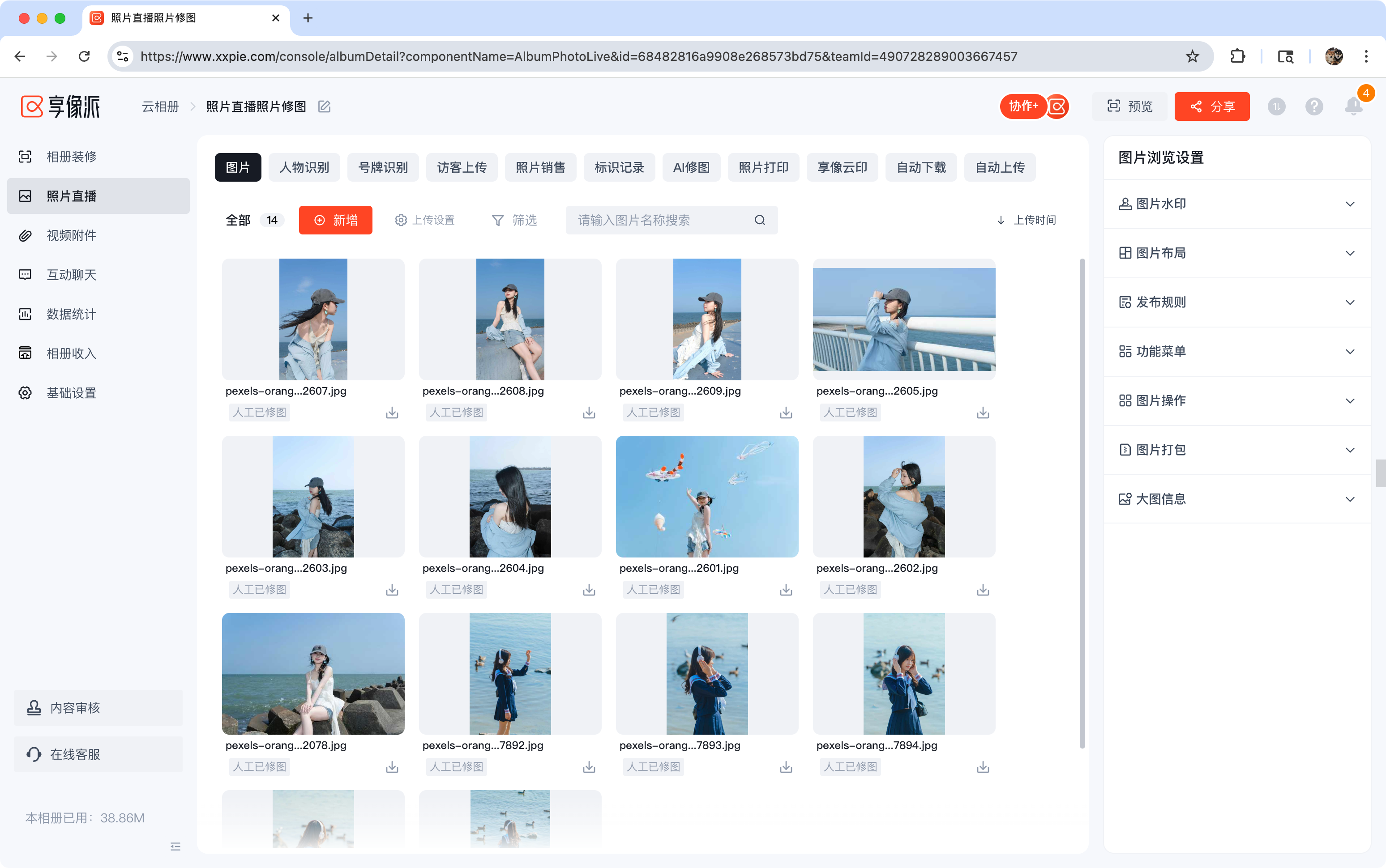This screenshot has height=868, width=1386.
Task: Open the help question mark icon
Action: click(1313, 106)
